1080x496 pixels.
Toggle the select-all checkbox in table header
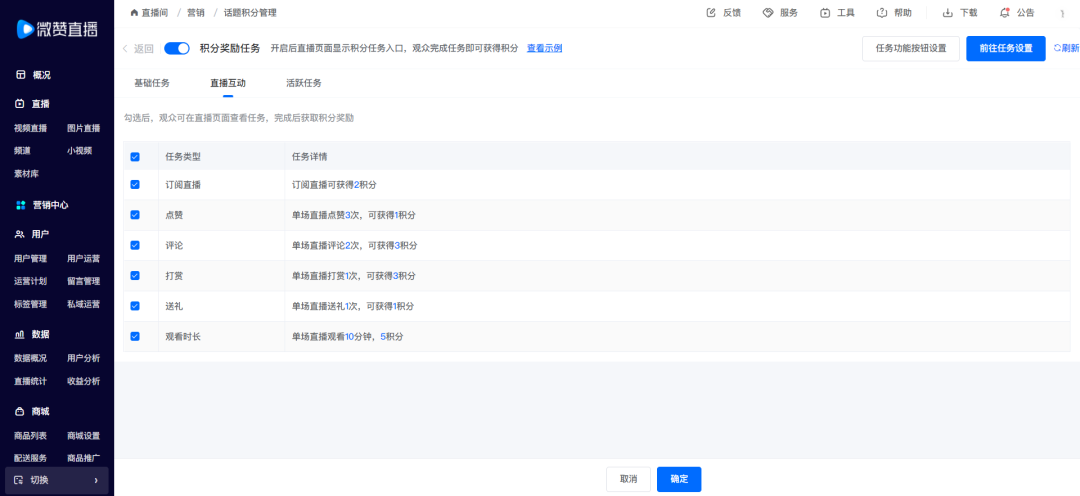[135, 157]
